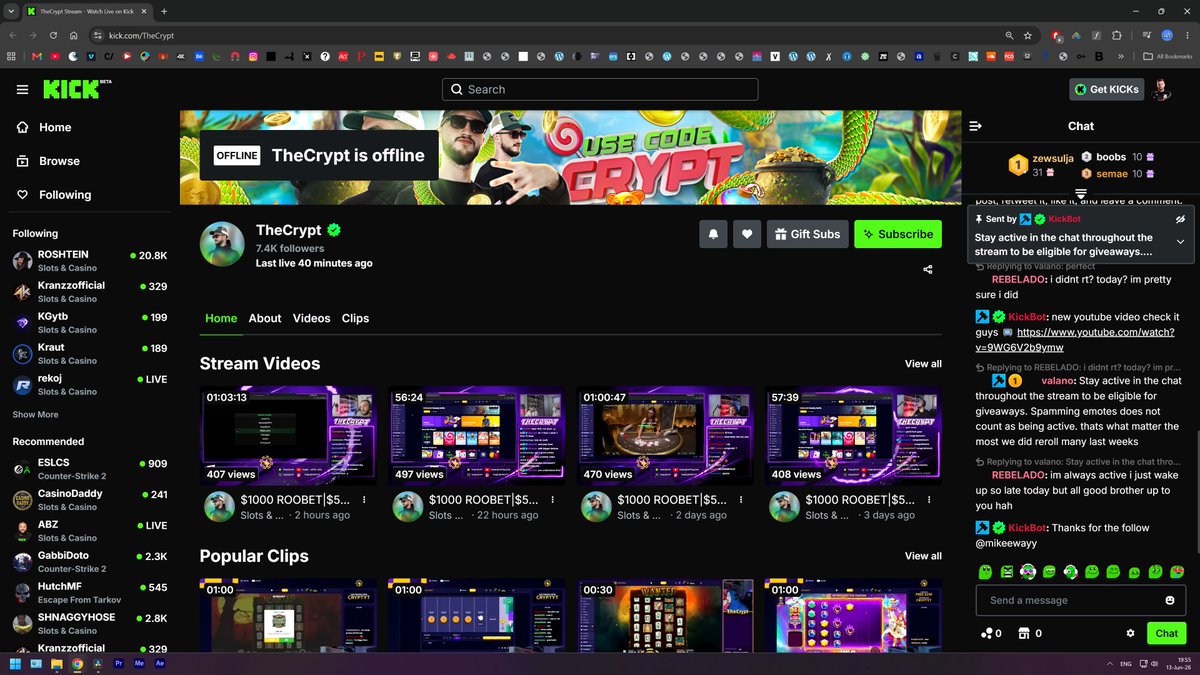The height and width of the screenshot is (675, 1200).
Task: Open CasinoDaddy recommended channel
Action: 90,500
